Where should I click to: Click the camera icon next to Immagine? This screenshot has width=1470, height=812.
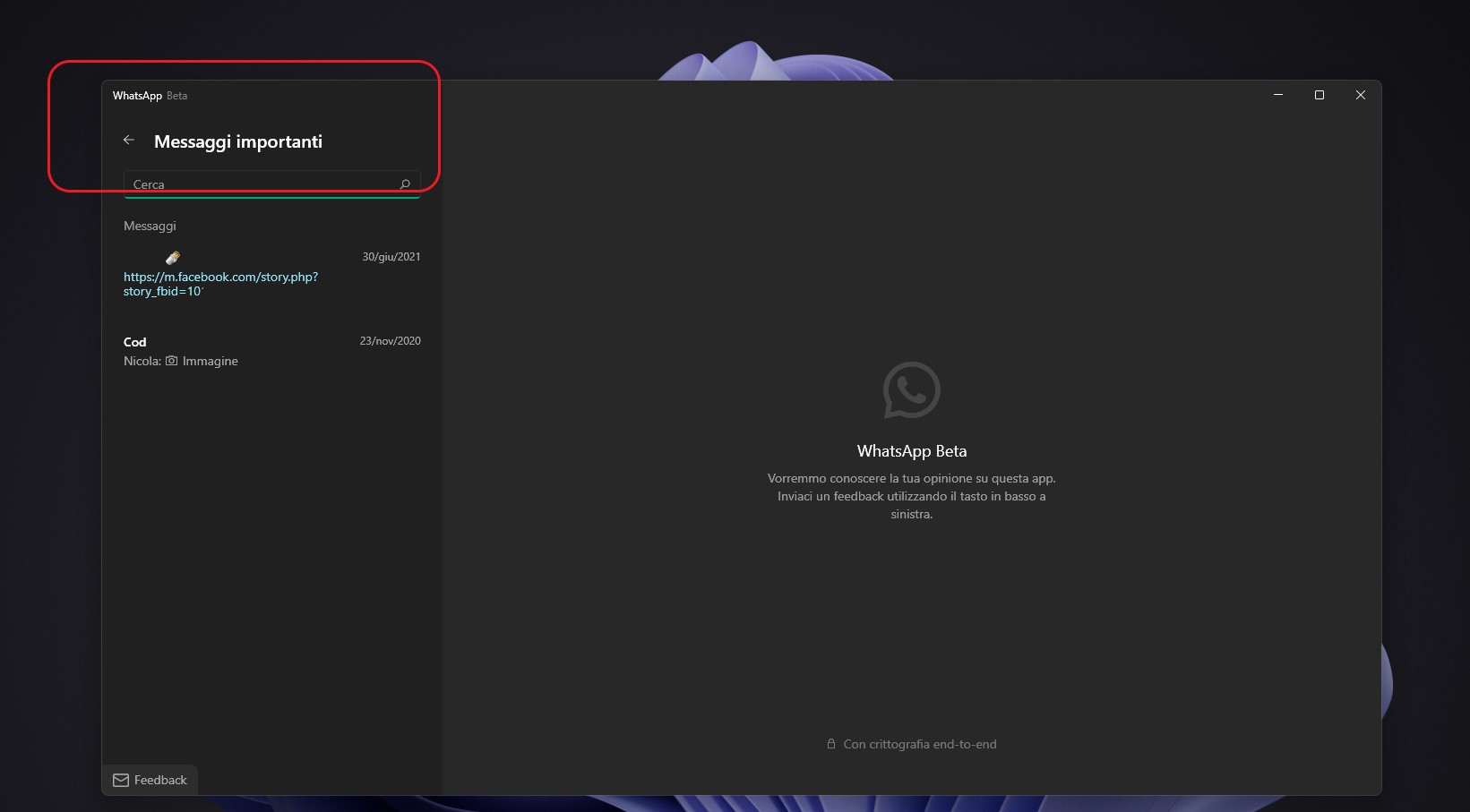point(171,361)
